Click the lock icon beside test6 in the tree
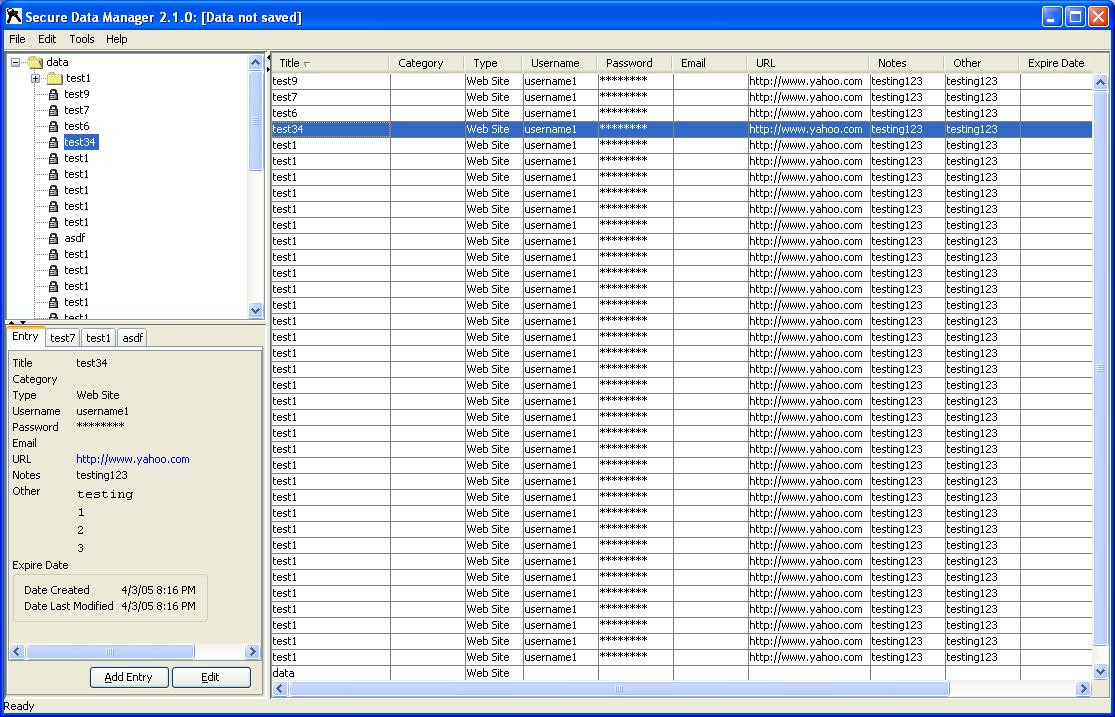 tap(53, 126)
